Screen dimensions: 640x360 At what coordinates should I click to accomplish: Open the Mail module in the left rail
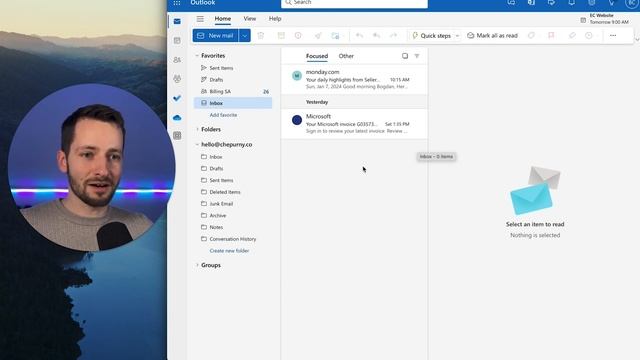coord(177,21)
